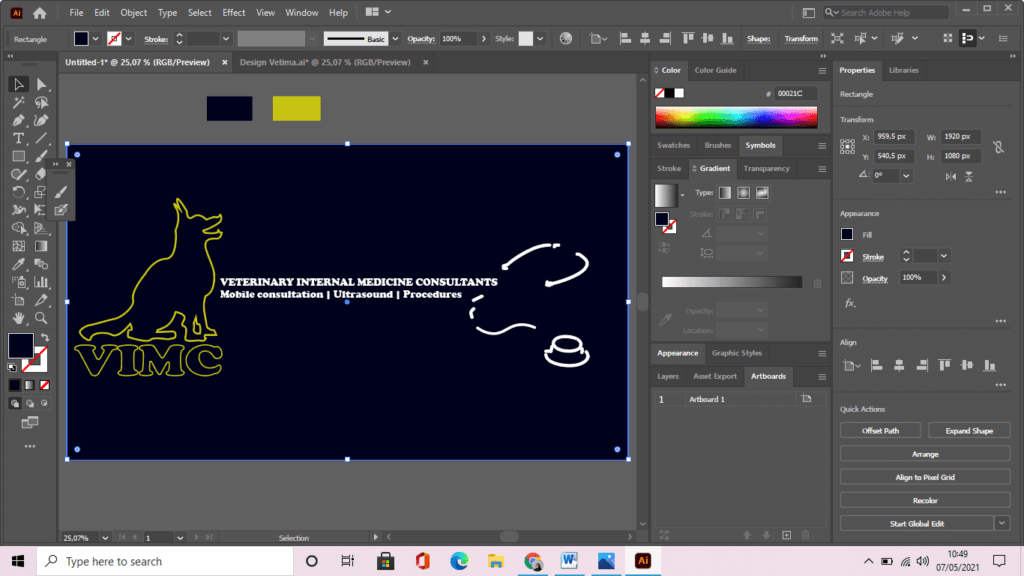Image resolution: width=1024 pixels, height=576 pixels.
Task: Select the Scale tool
Action: (x=41, y=192)
